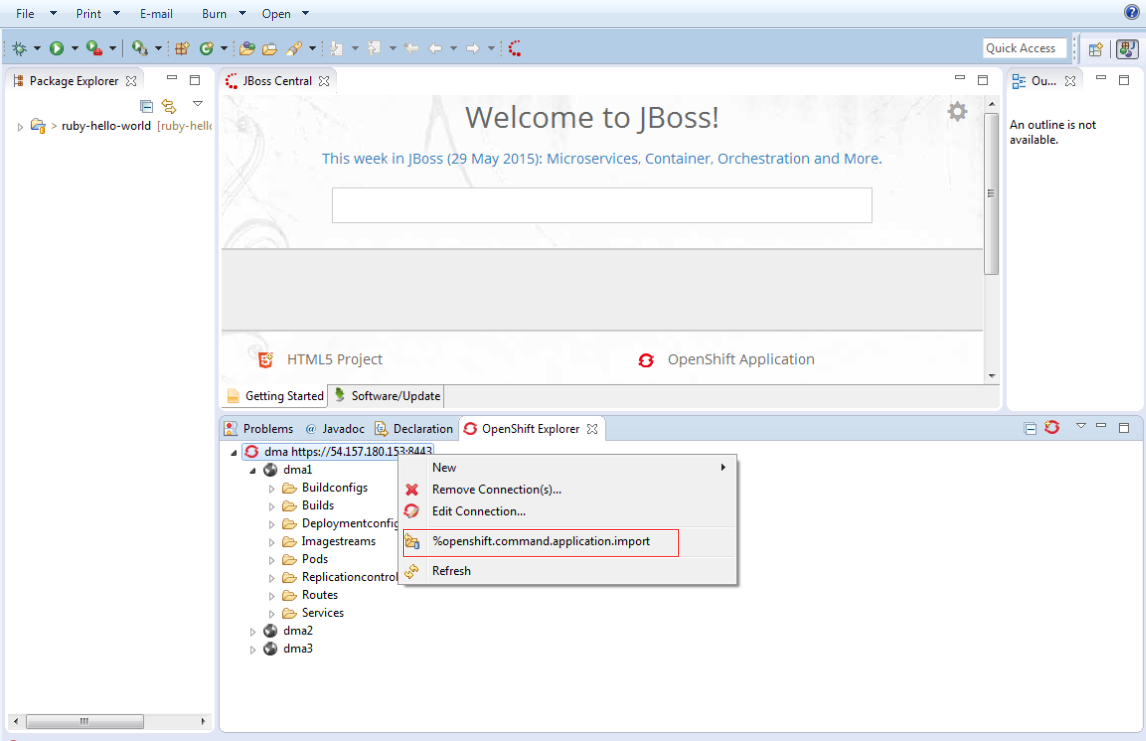The height and width of the screenshot is (741, 1146).
Task: Click the Next Annotation icon
Action: (x=337, y=49)
